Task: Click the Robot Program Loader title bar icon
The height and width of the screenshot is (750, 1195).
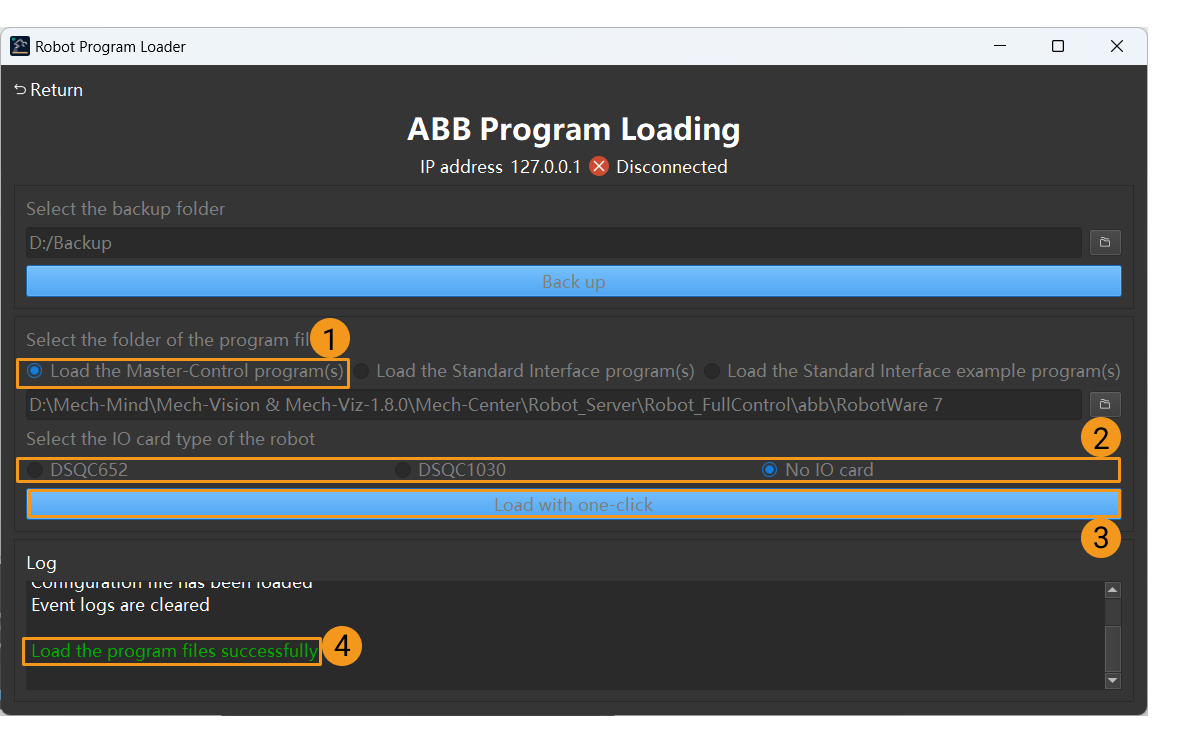Action: point(19,46)
